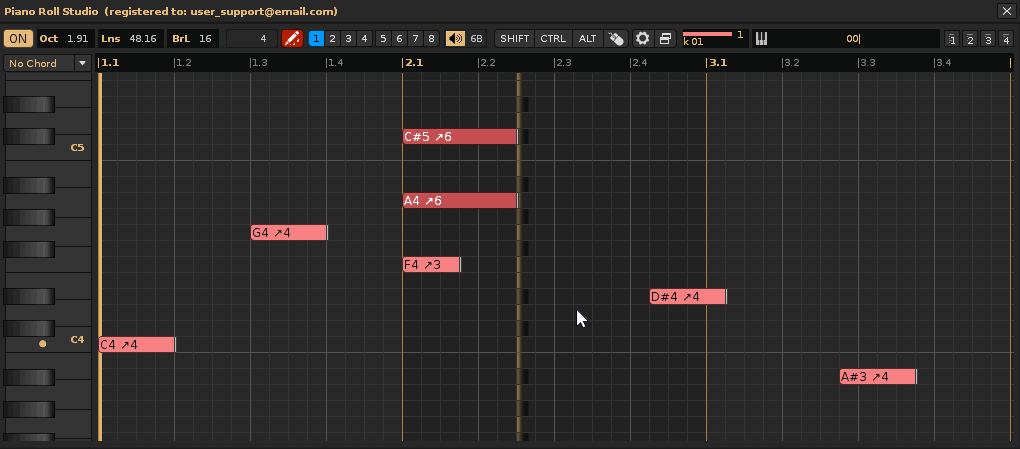Viewport: 1020px width, 449px height.
Task: Click the window layout icon beside gear
Action: [x=664, y=39]
